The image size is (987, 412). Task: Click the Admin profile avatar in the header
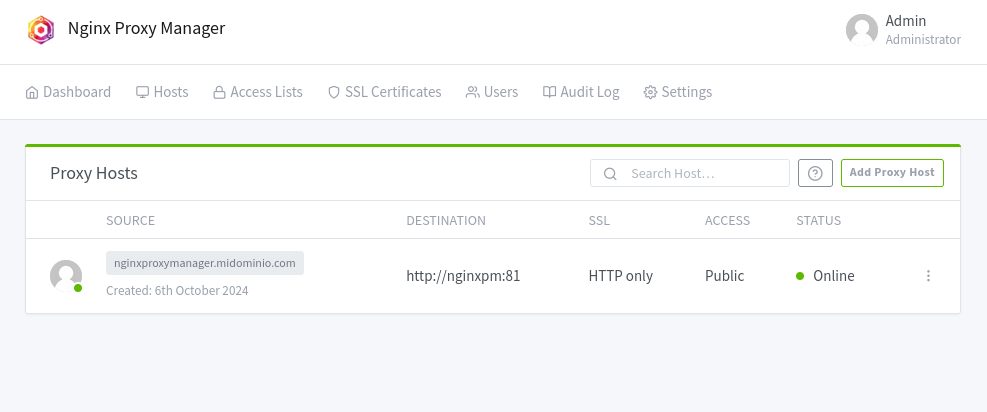[x=861, y=30]
